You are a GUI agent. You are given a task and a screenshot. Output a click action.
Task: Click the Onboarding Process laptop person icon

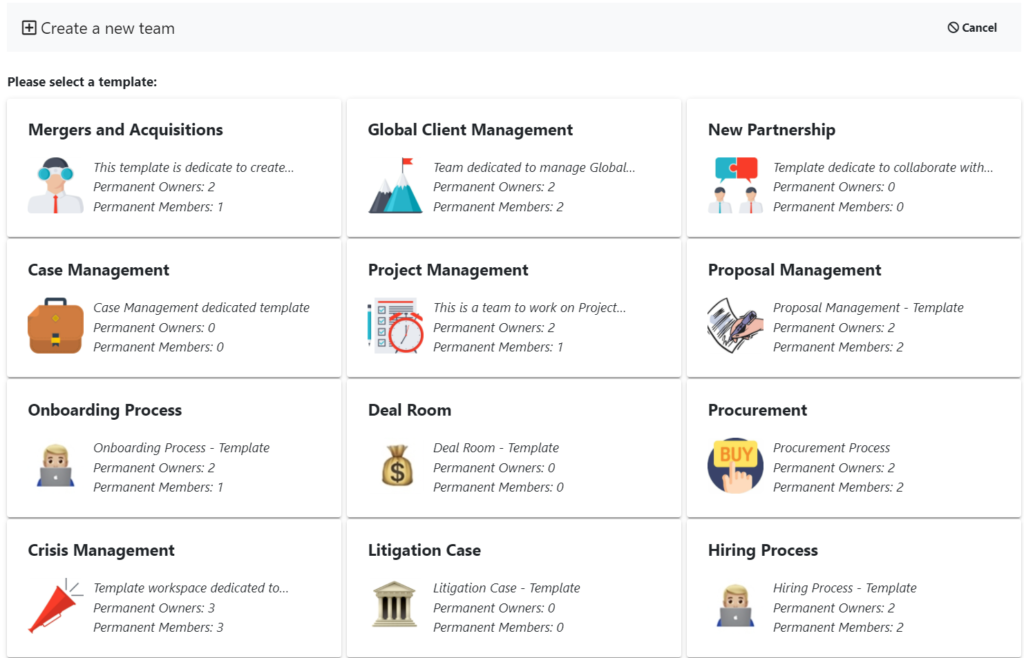(56, 465)
